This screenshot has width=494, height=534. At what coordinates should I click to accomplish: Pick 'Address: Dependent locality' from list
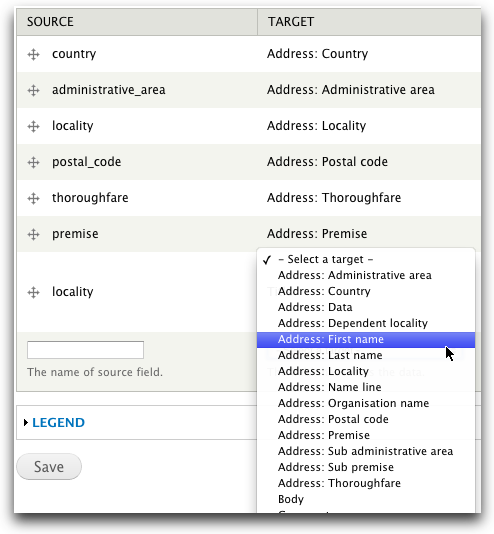pos(366,324)
